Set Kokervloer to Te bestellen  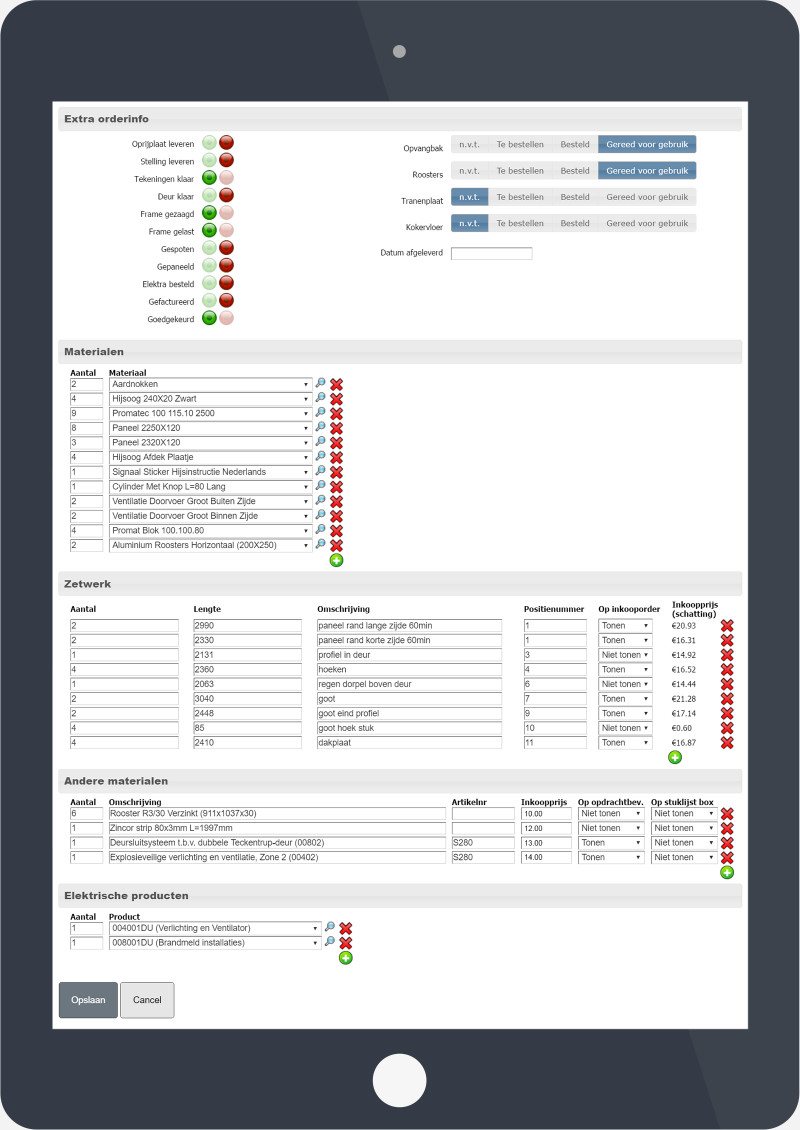[520, 223]
